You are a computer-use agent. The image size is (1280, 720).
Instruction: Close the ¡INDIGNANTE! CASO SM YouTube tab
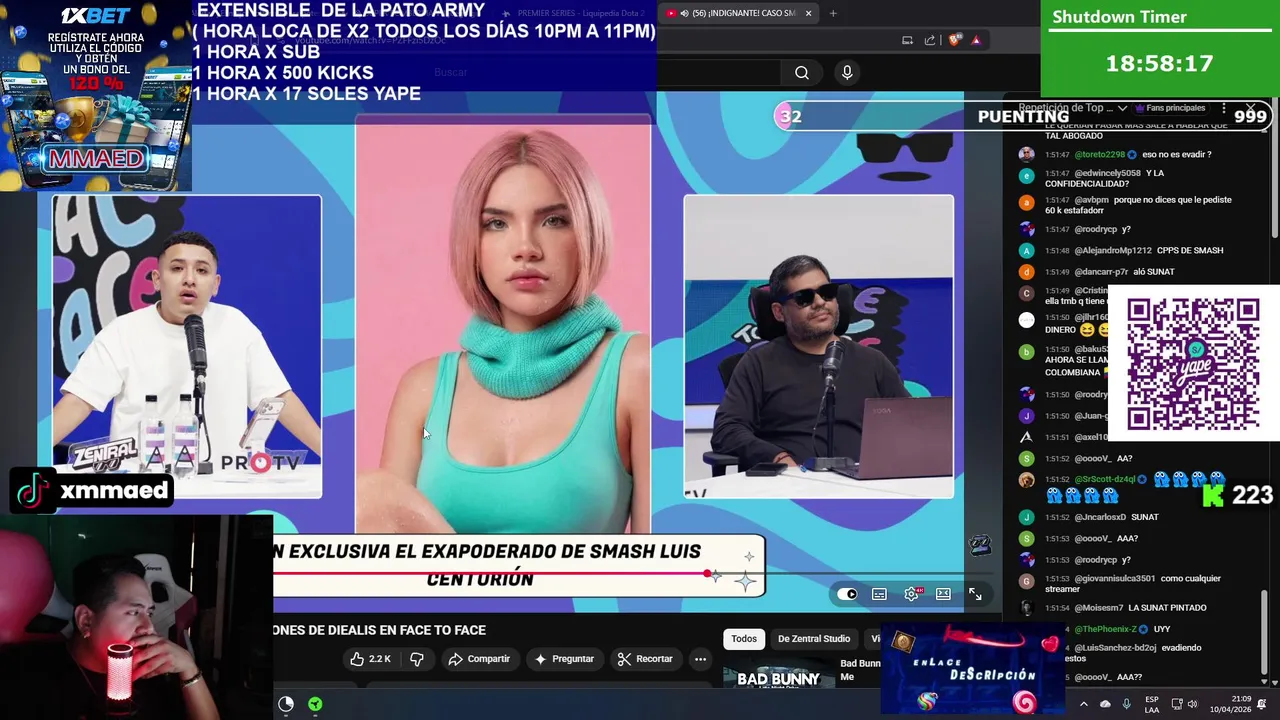pos(808,13)
